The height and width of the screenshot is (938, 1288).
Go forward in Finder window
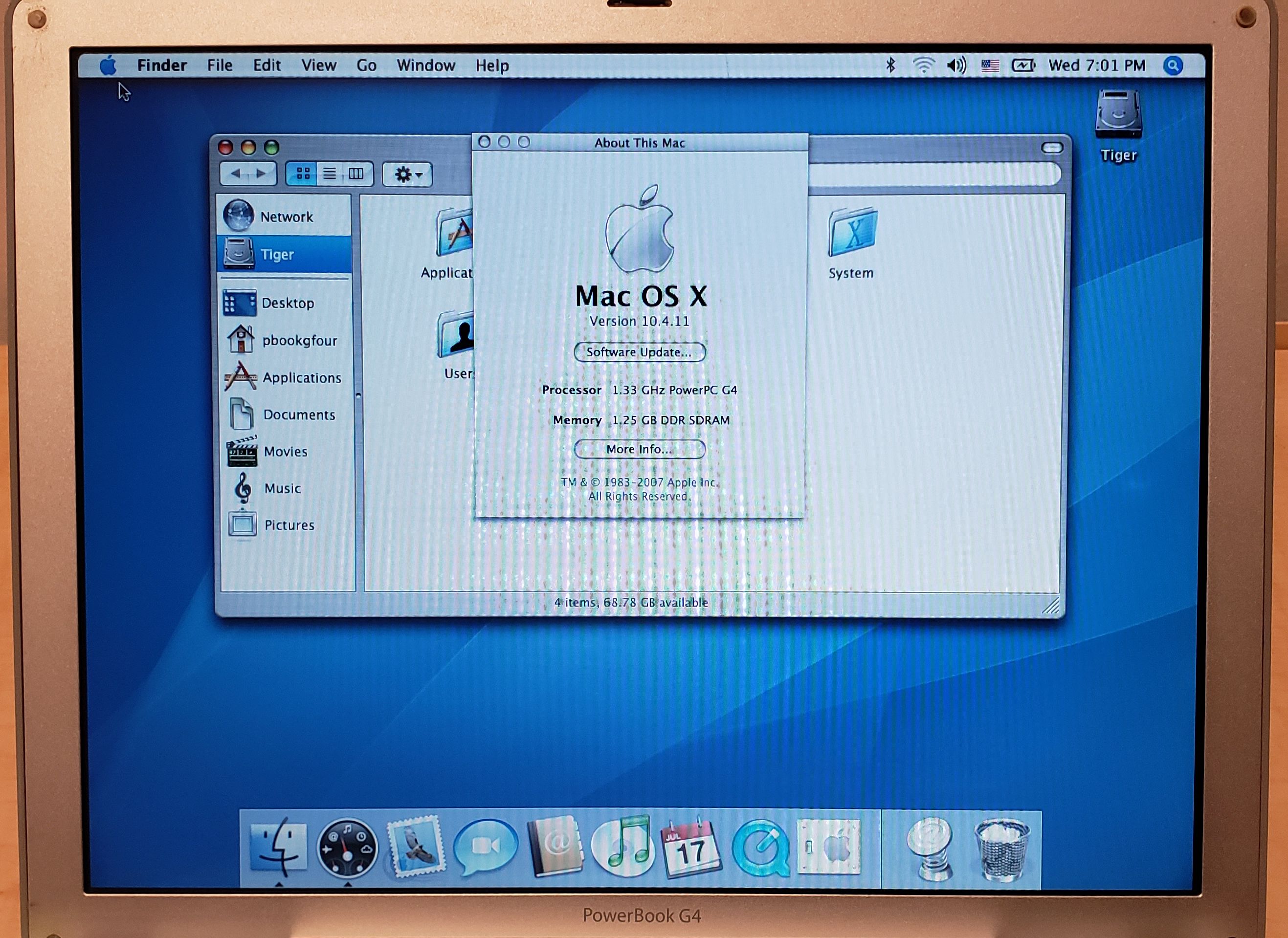click(261, 174)
